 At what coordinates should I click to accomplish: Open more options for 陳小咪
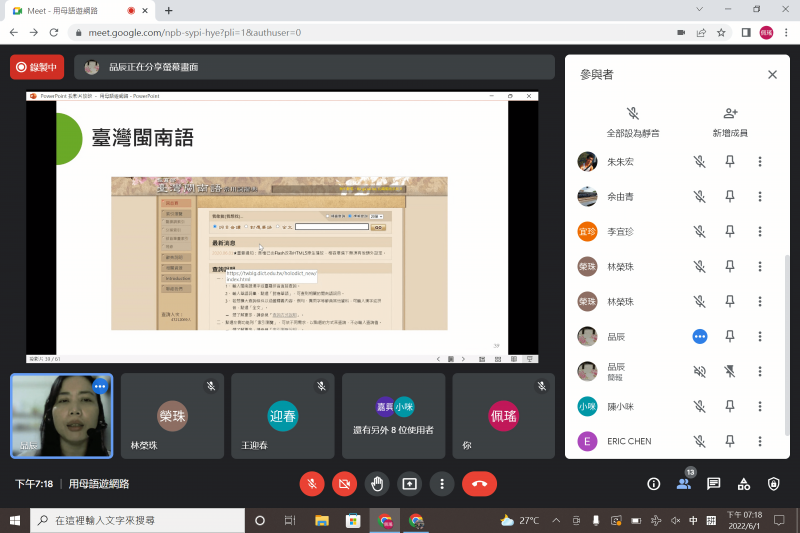click(x=760, y=406)
